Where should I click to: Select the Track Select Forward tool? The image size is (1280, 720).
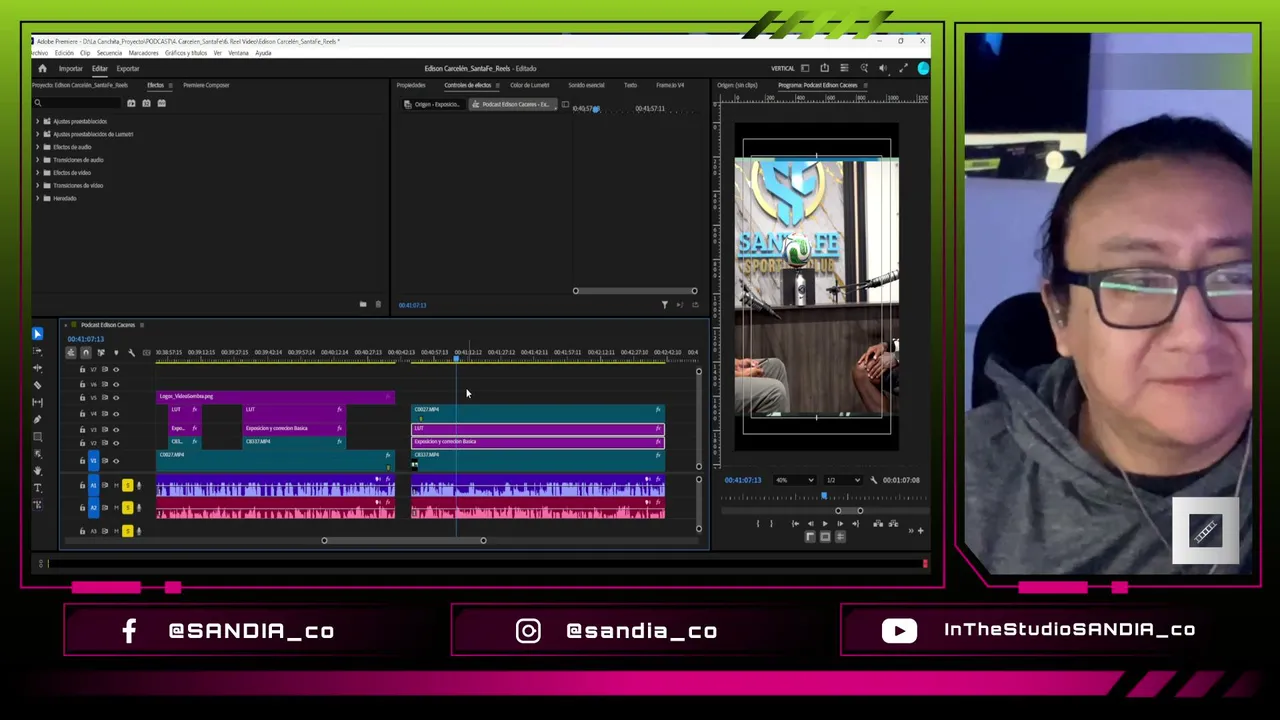(x=38, y=351)
